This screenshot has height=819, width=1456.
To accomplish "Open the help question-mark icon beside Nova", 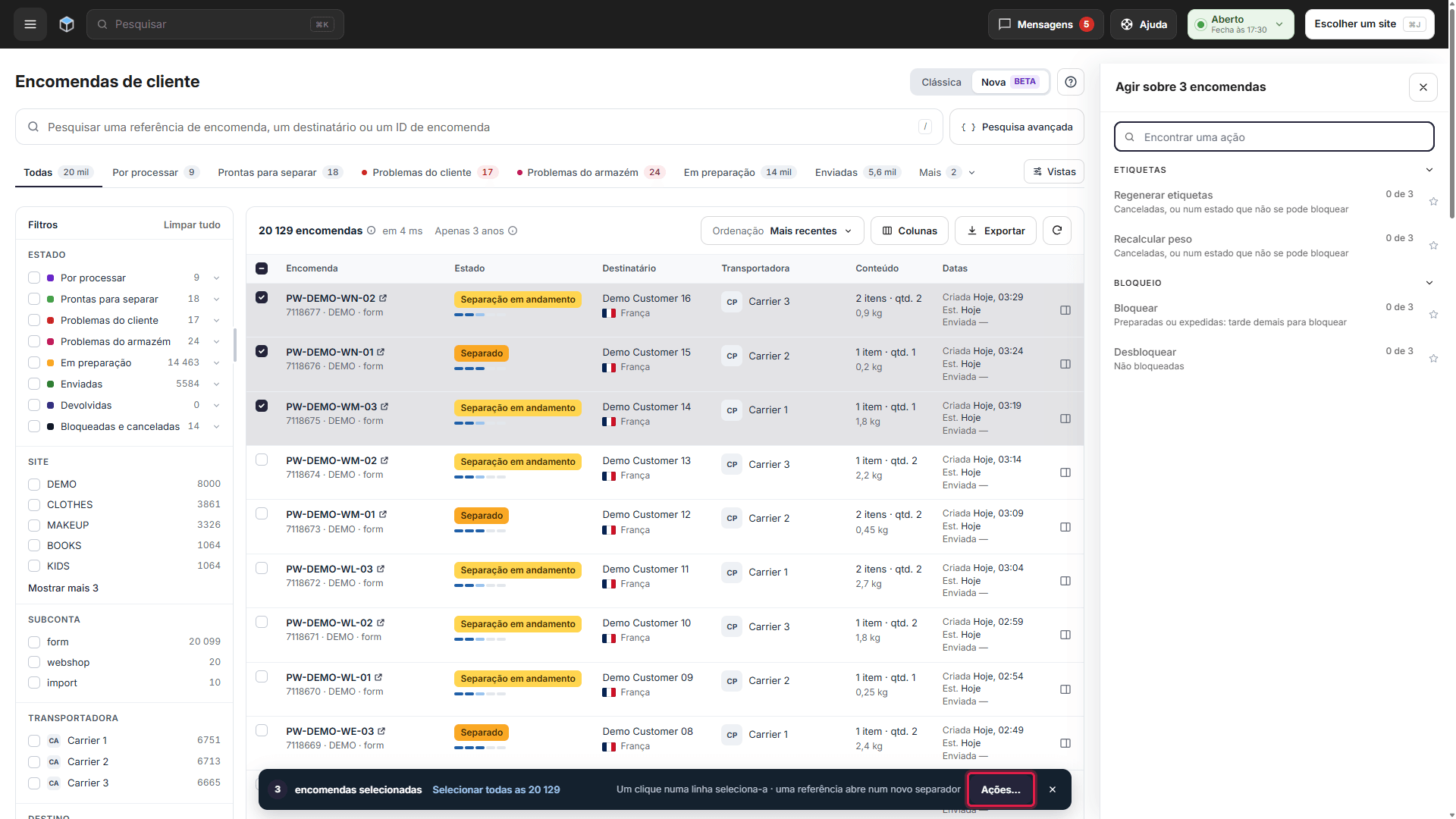I will [1070, 82].
